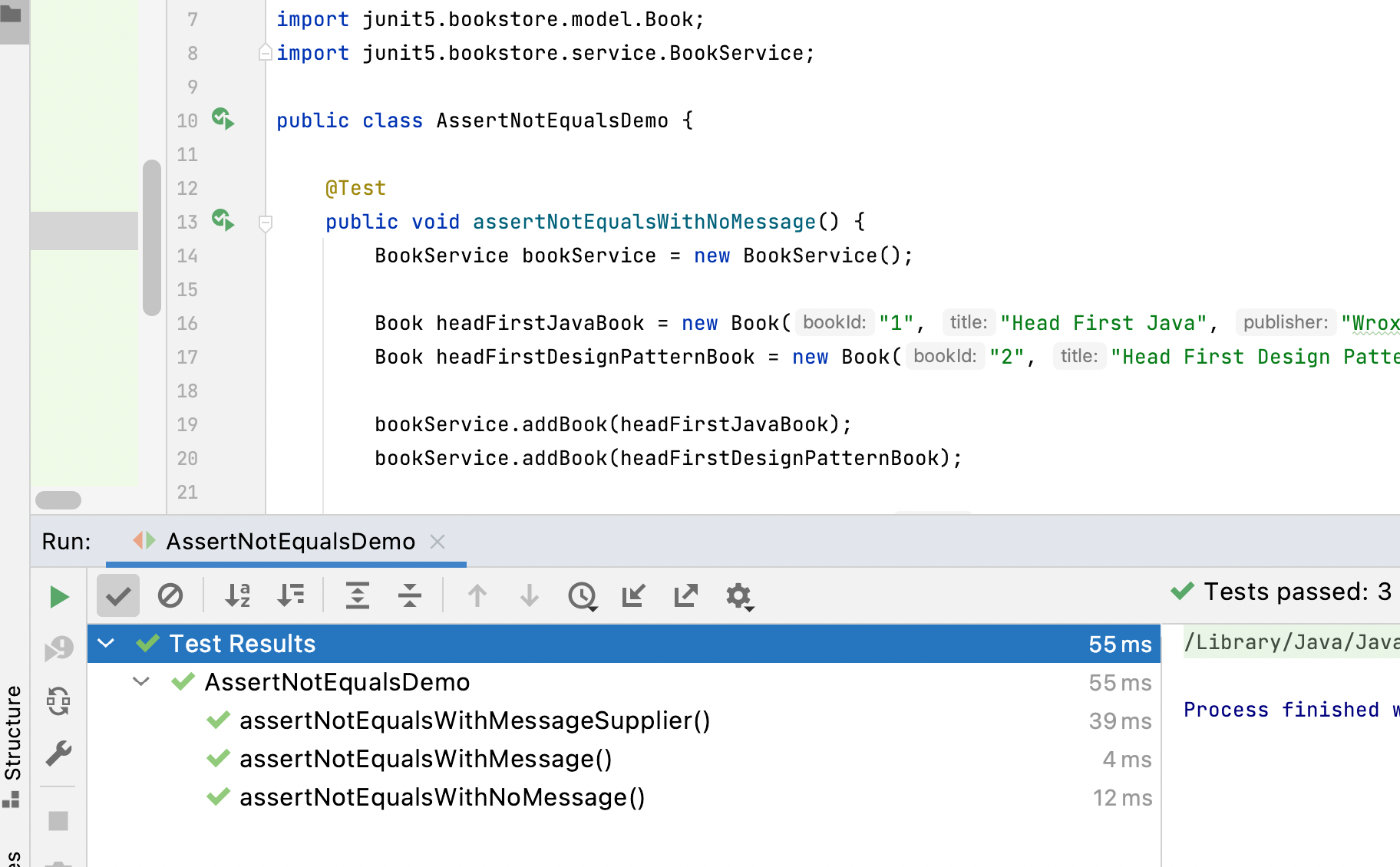This screenshot has height=867, width=1400.
Task: Click the publisher parameter hint
Action: (x=1286, y=322)
